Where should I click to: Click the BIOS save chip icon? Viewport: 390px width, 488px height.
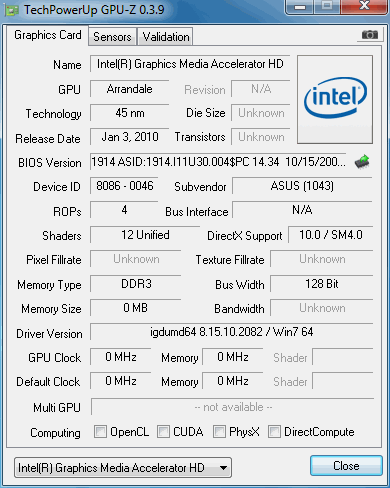pos(362,162)
